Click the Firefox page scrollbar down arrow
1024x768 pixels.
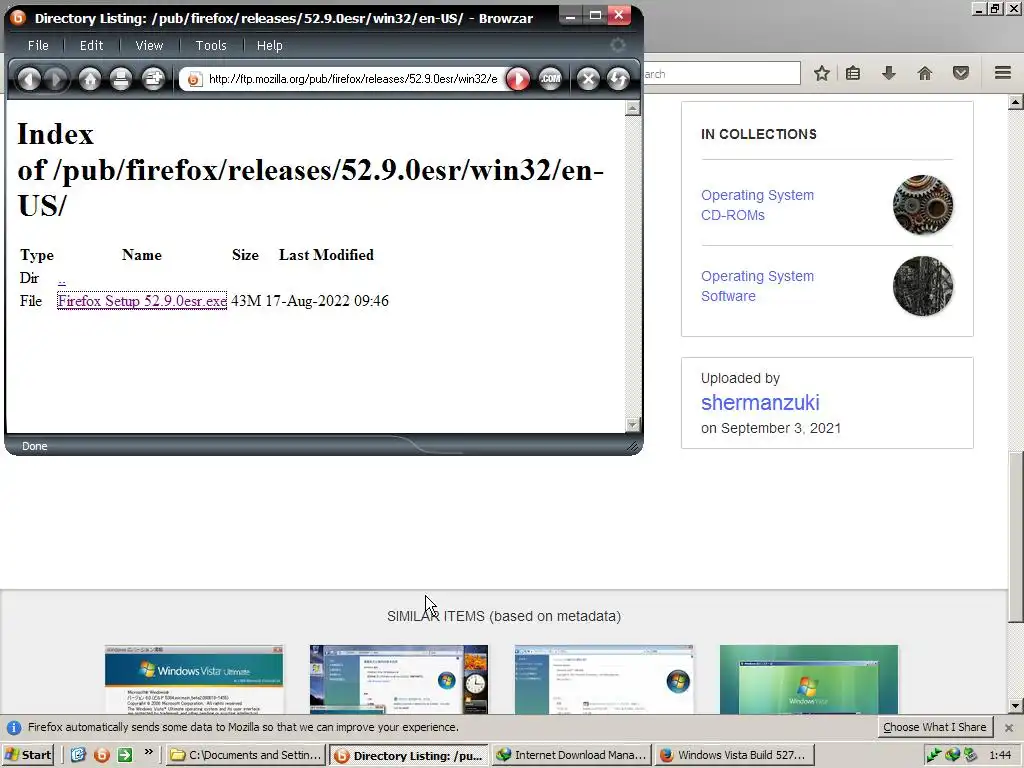click(1016, 705)
